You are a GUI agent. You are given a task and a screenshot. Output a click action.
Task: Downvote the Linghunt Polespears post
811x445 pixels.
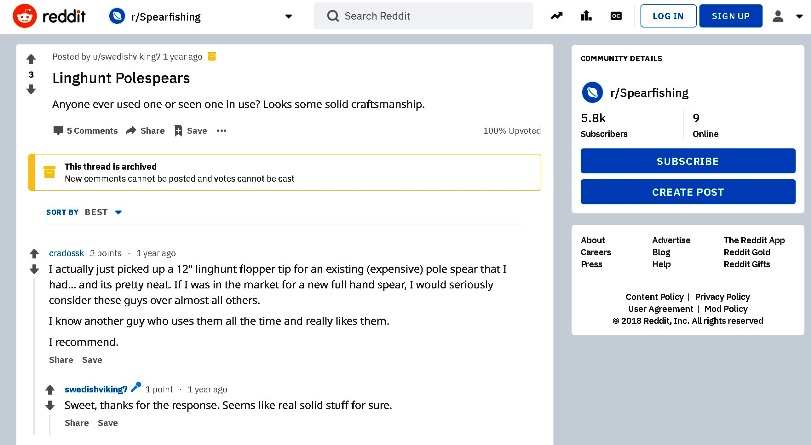[31, 90]
